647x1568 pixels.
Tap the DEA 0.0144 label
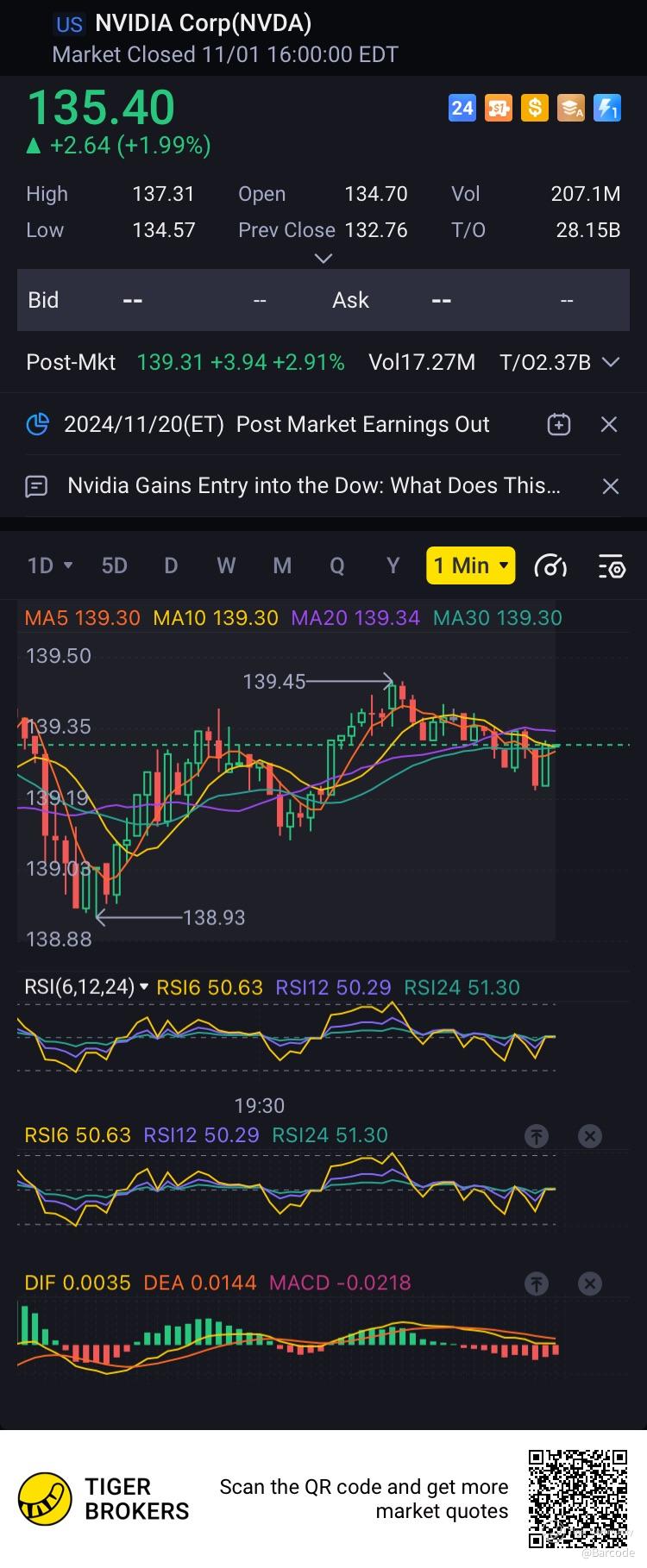[x=200, y=1283]
